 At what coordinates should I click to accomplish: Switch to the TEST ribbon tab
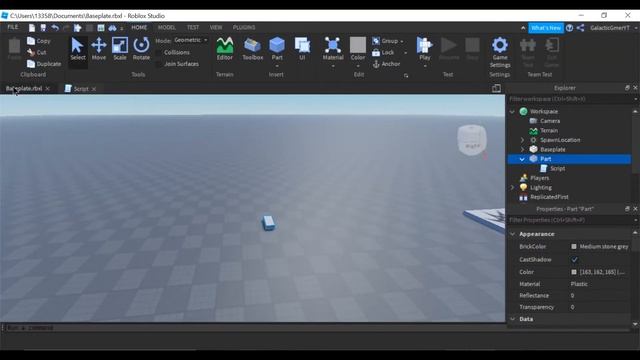193,27
